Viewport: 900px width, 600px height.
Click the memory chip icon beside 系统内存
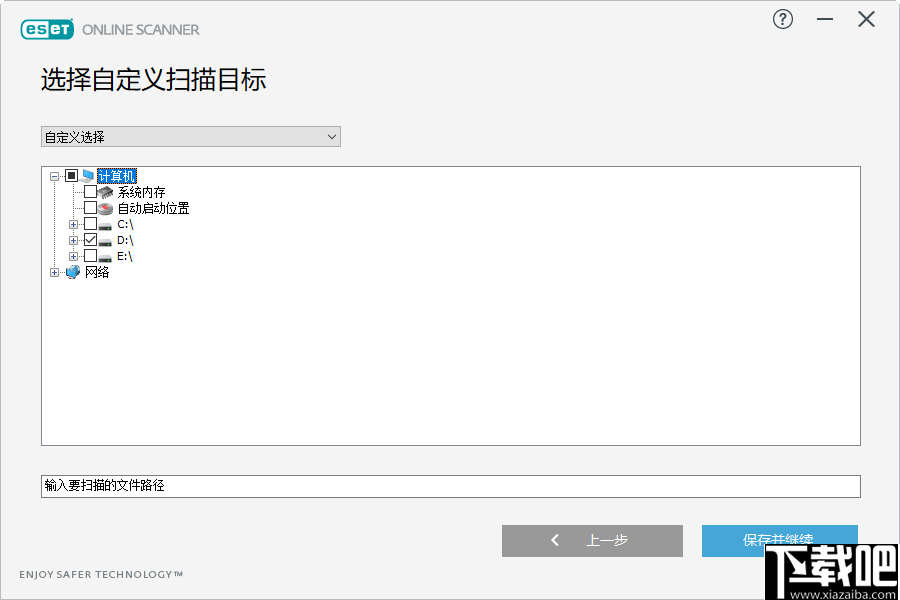(x=107, y=192)
